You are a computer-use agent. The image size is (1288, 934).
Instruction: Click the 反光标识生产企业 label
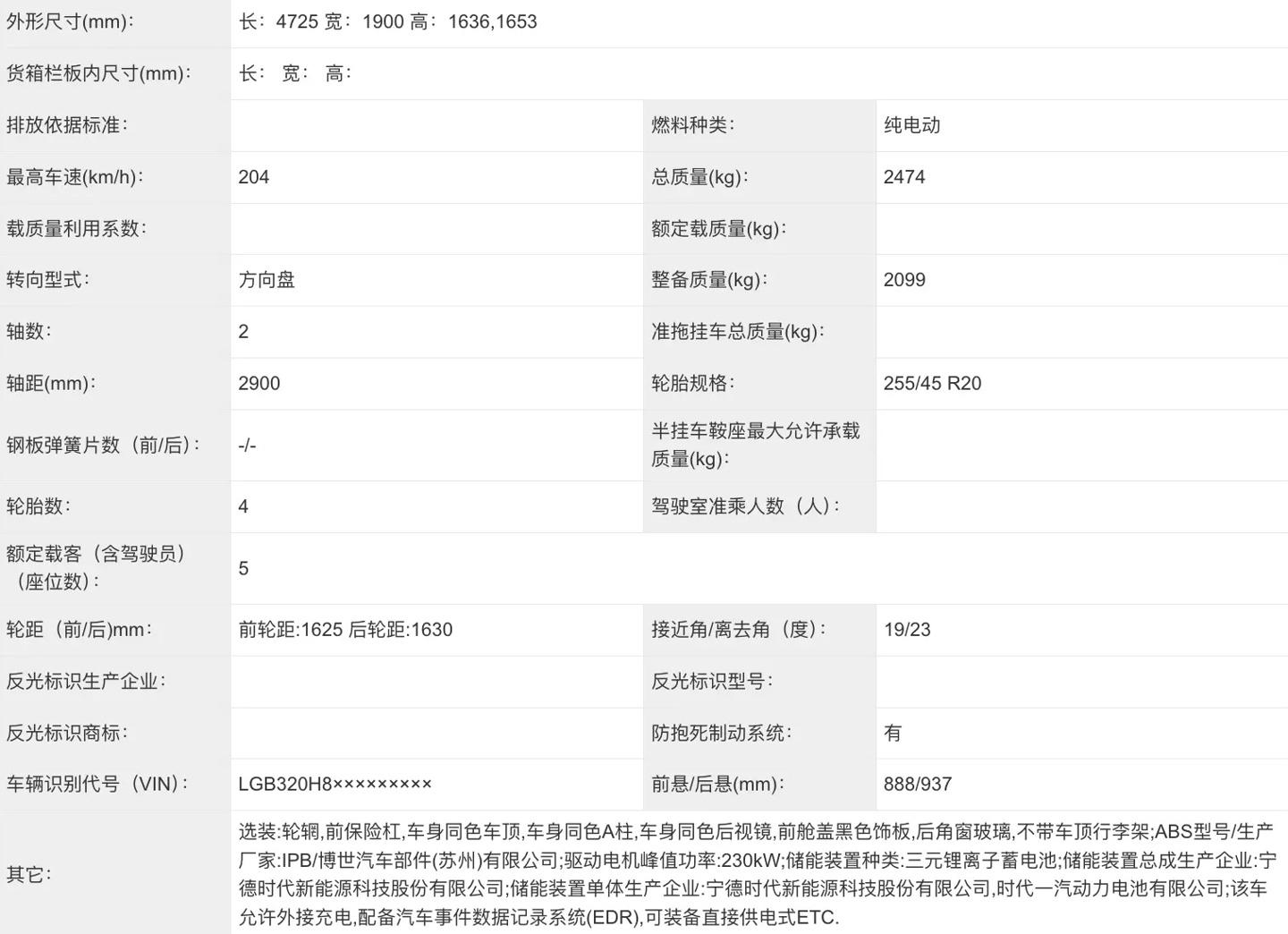(x=86, y=682)
